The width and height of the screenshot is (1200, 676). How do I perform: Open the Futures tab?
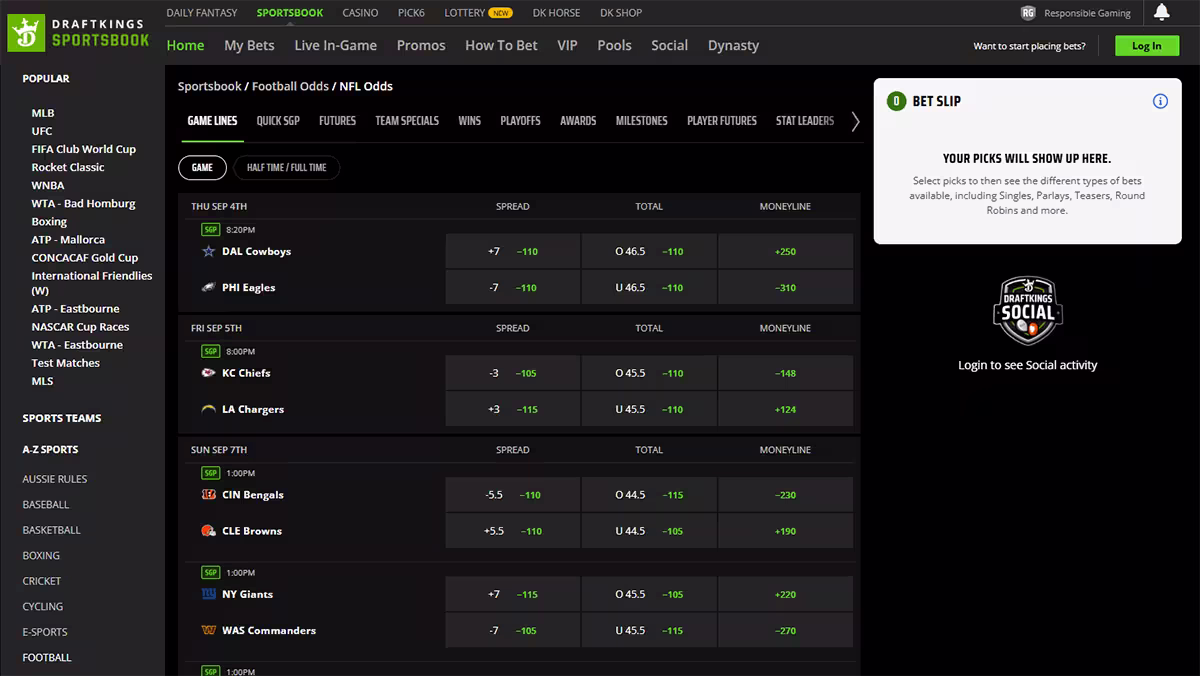click(x=337, y=121)
